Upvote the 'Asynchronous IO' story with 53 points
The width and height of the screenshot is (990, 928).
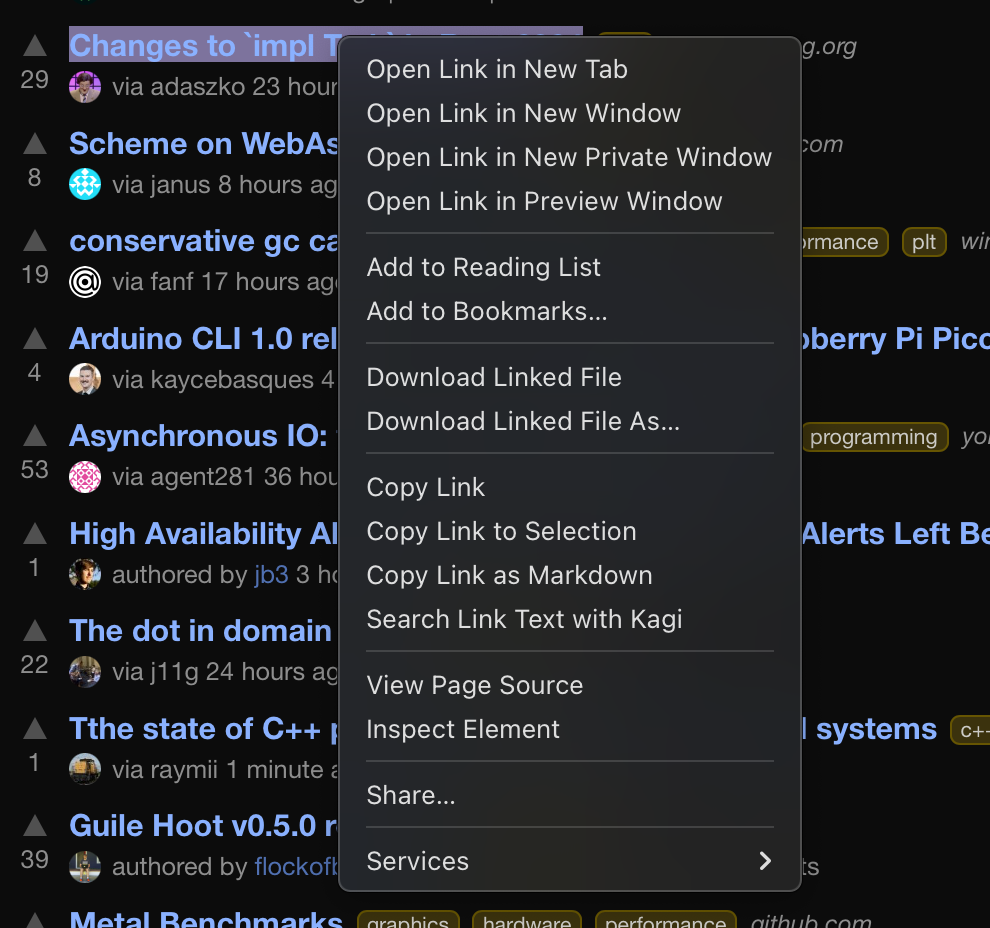[x=35, y=436]
